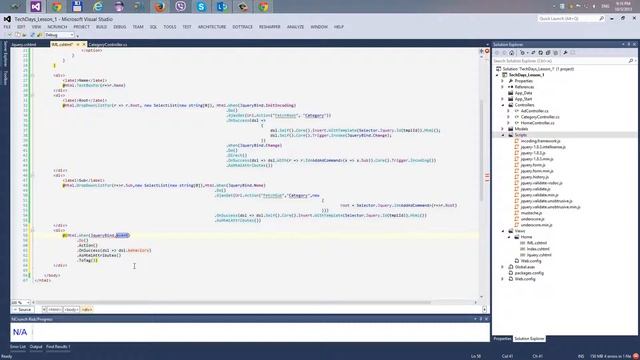The width and height of the screenshot is (640, 360).
Task: Expand the Global.asax node arrow
Action: pos(503,267)
